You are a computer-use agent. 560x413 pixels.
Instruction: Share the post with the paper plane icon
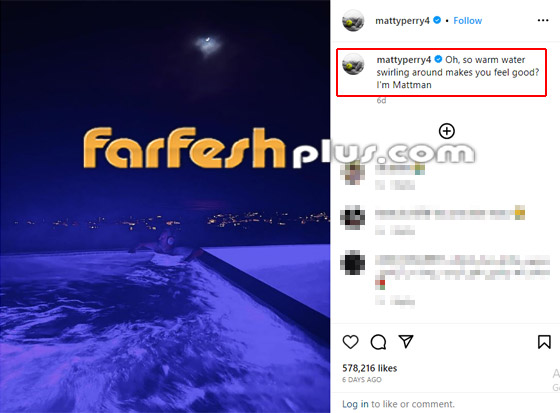pos(406,342)
